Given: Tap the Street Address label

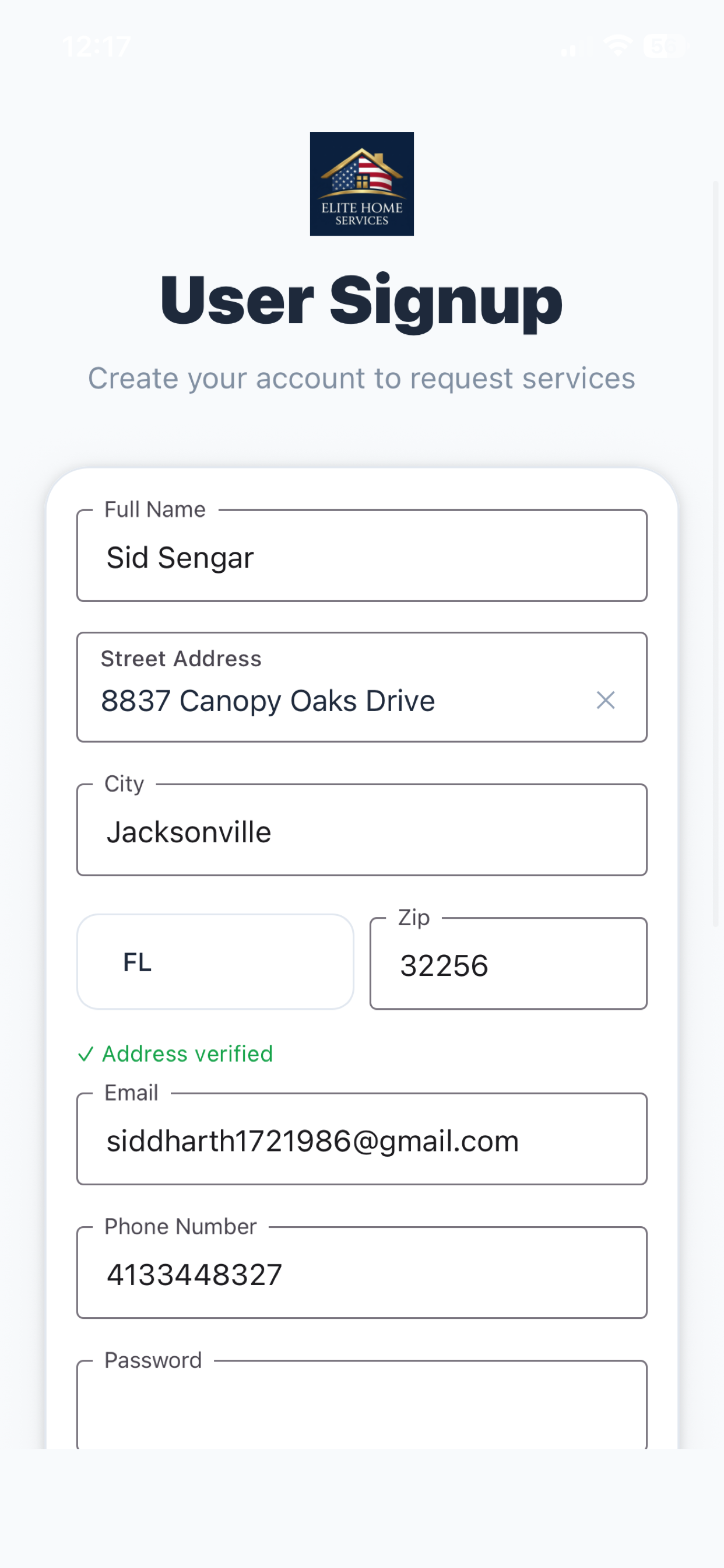Looking at the screenshot, I should pos(181,659).
